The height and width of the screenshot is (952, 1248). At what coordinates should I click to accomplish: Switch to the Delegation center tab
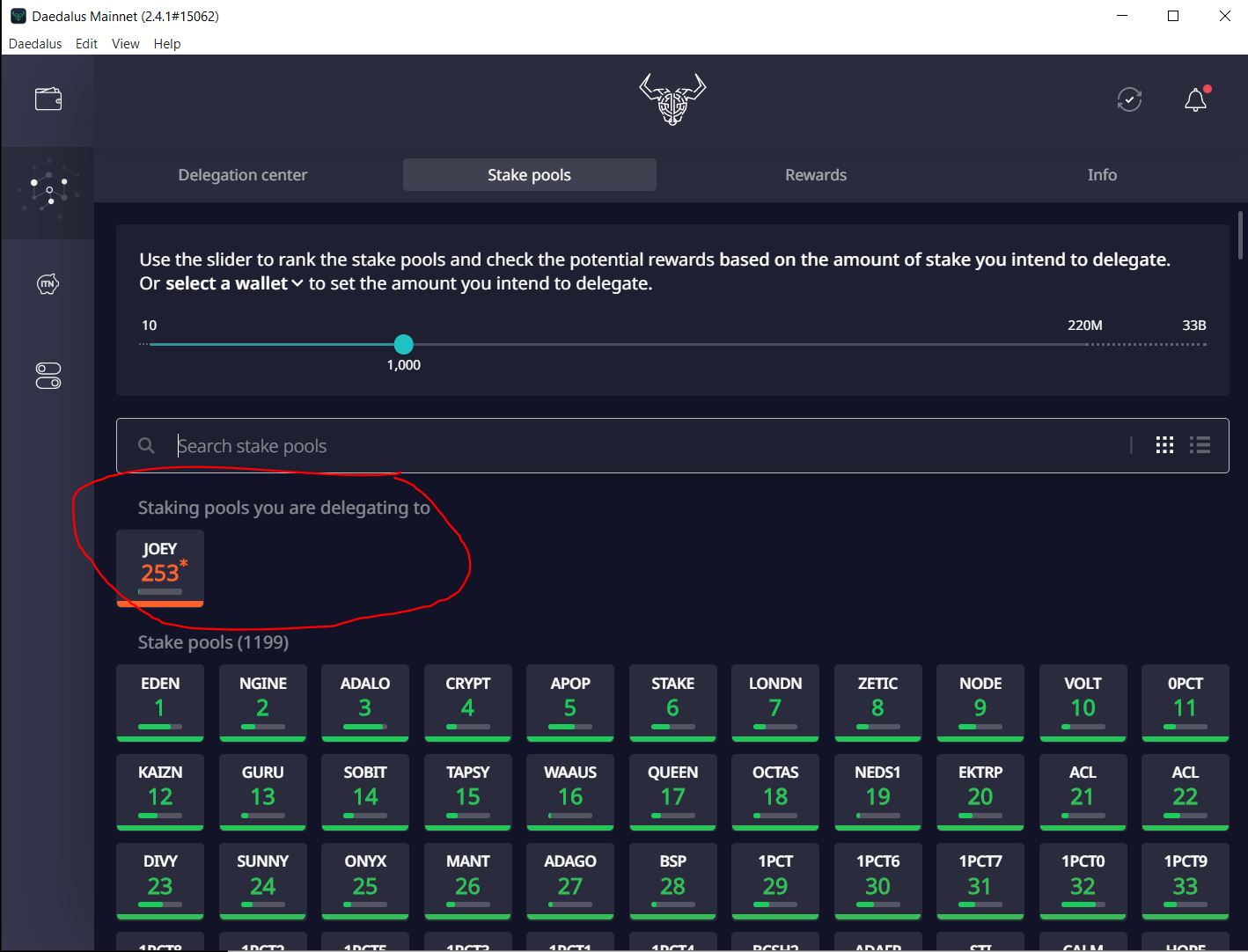(243, 174)
